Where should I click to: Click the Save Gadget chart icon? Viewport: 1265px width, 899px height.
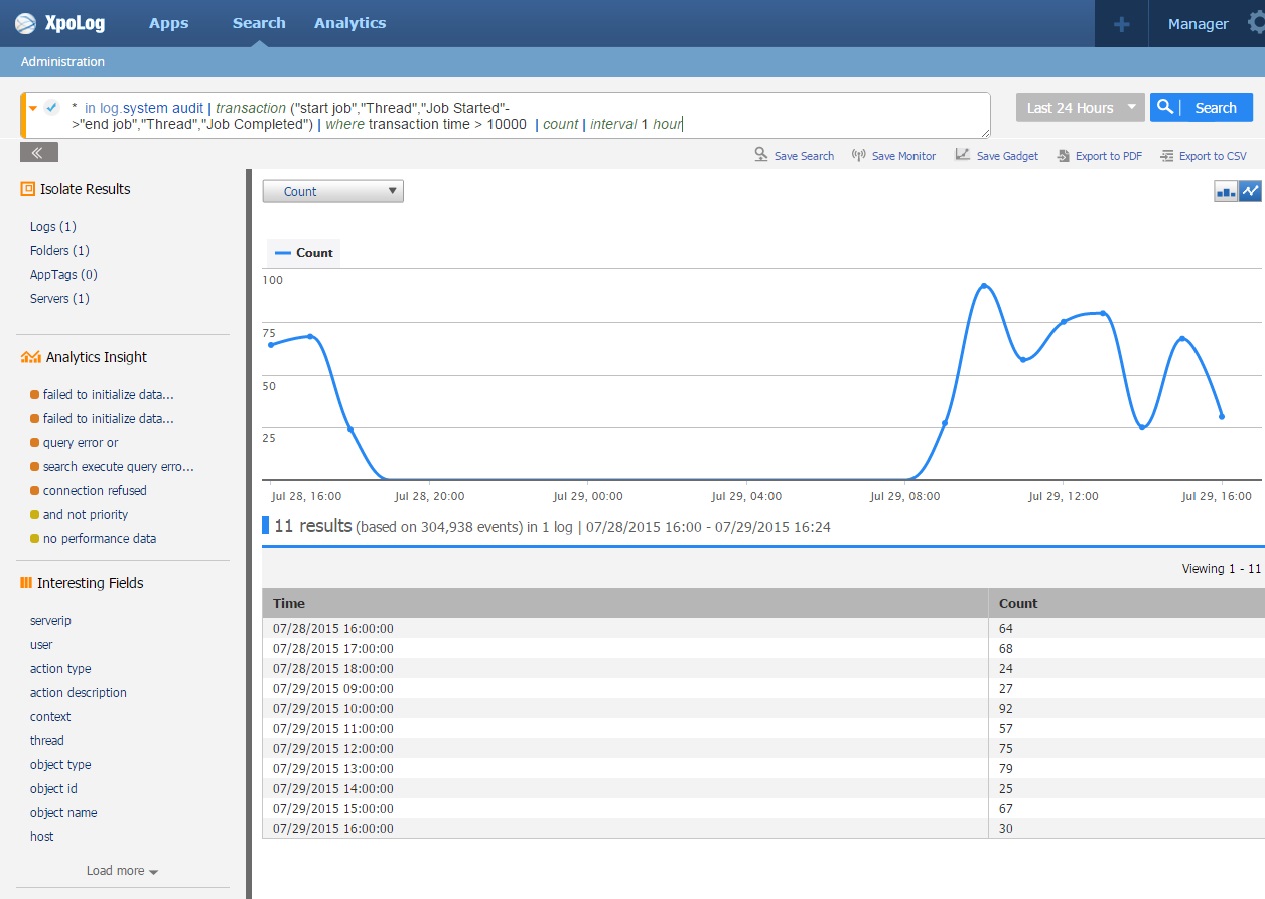[x=963, y=155]
